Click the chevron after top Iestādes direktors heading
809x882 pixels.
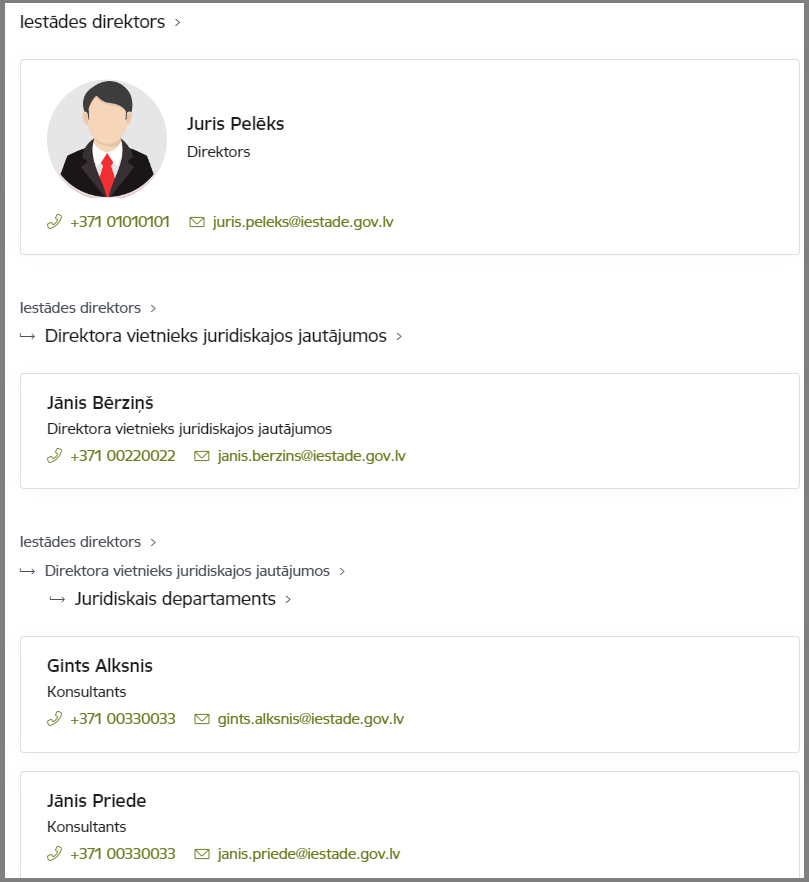(x=178, y=22)
